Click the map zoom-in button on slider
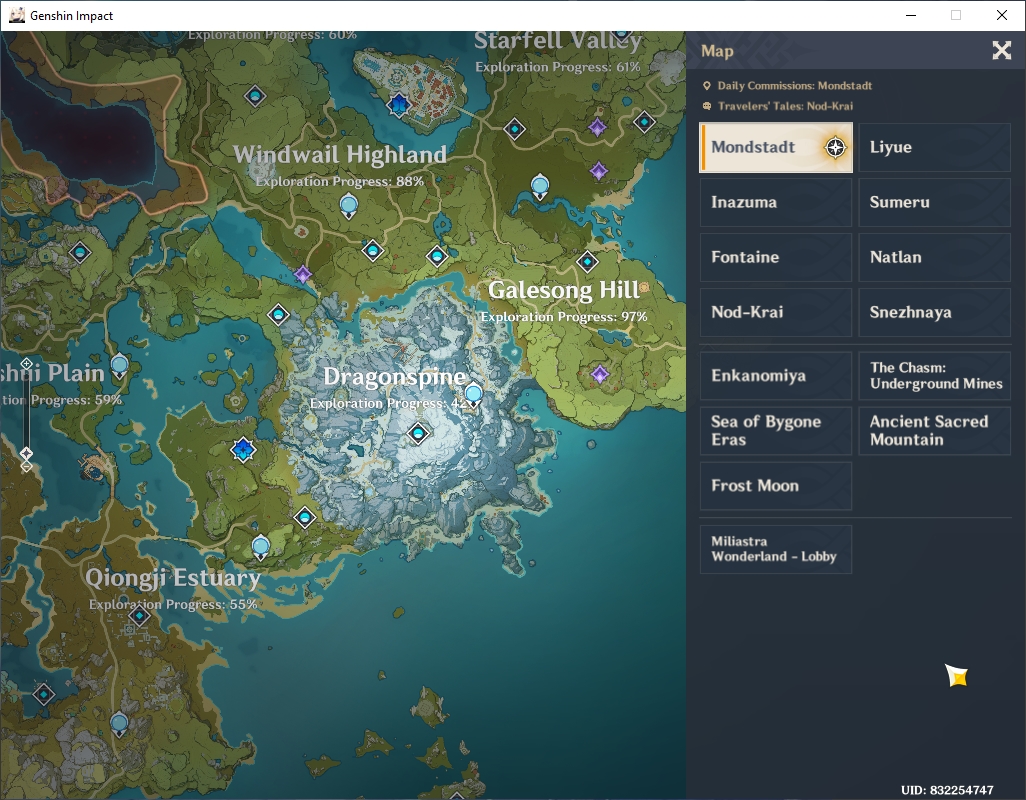Image resolution: width=1026 pixels, height=800 pixels. pyautogui.click(x=26, y=363)
